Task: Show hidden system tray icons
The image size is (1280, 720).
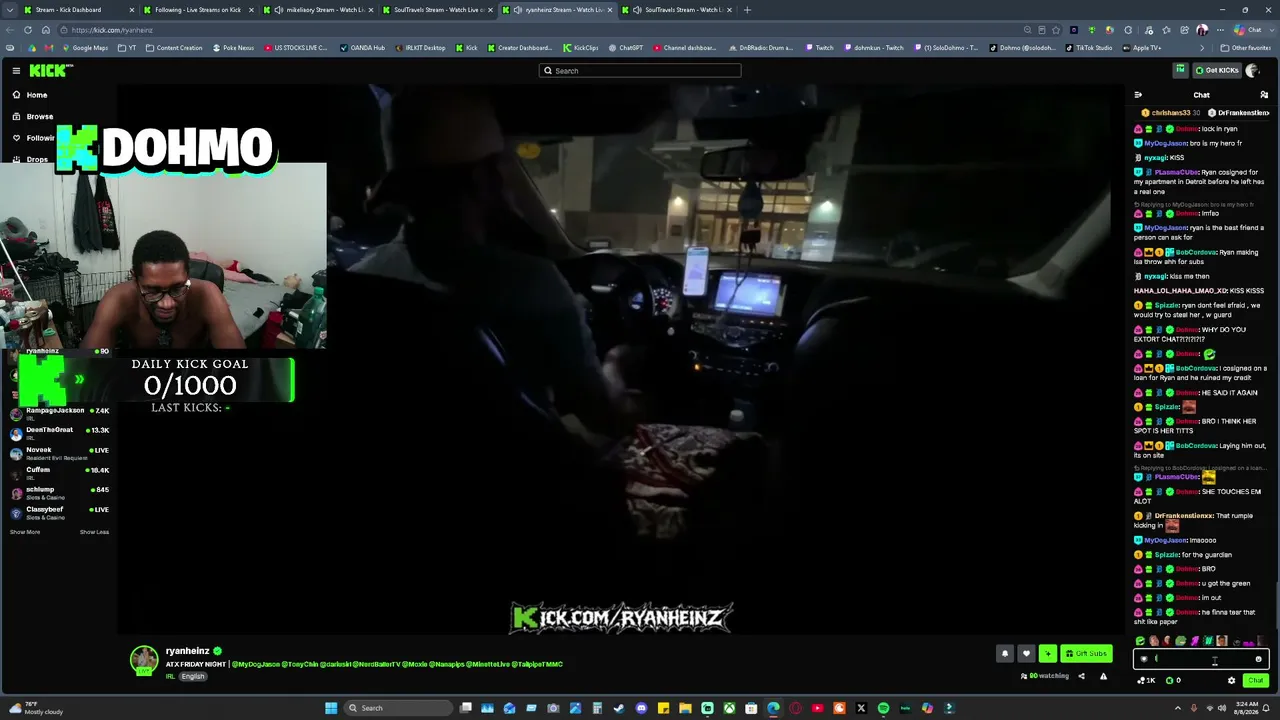Action: [1179, 708]
